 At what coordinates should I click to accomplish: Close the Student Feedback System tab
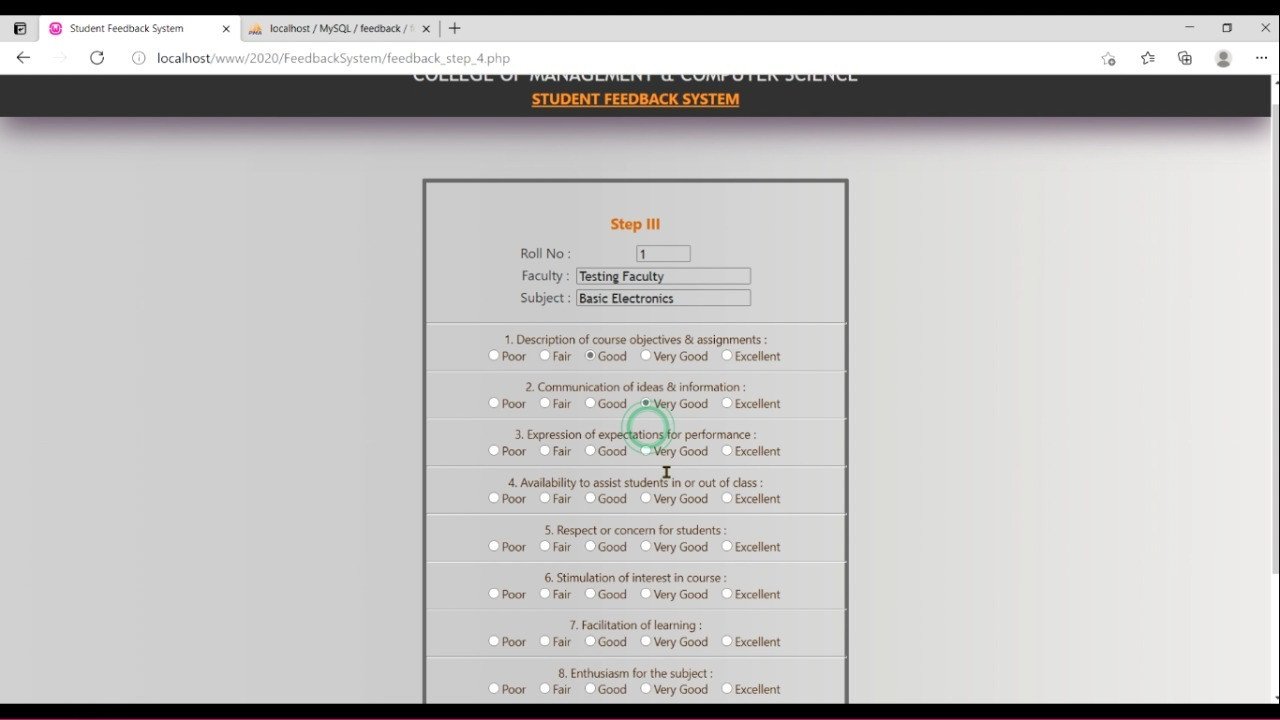226,29
